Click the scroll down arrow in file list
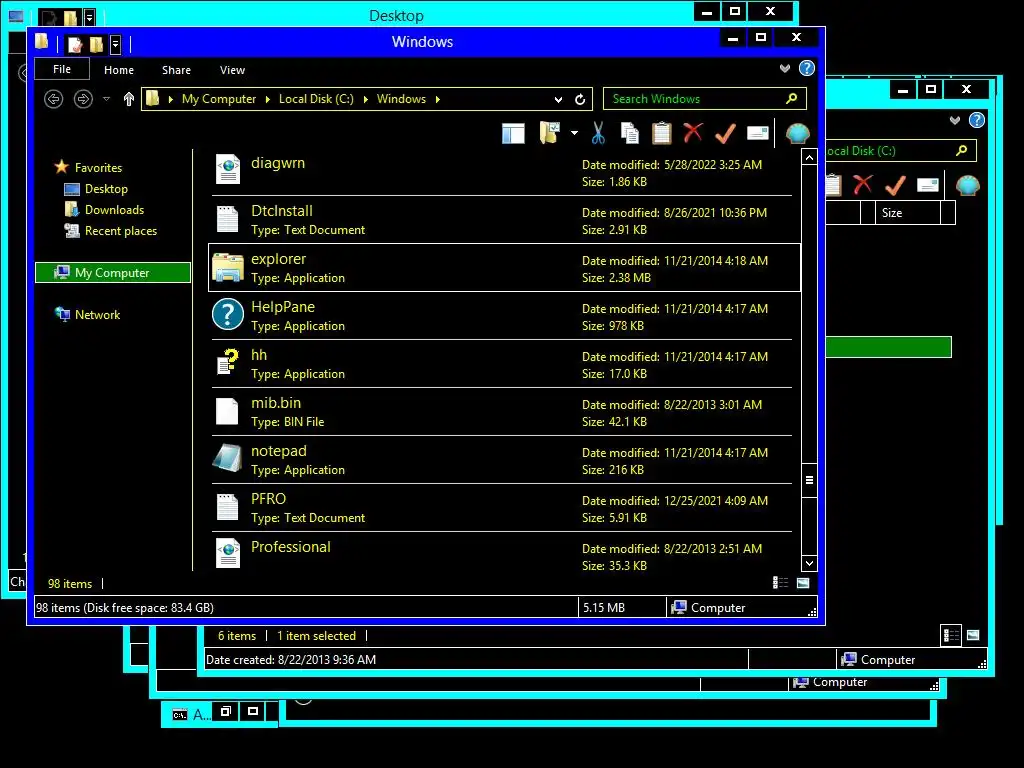 tap(809, 563)
